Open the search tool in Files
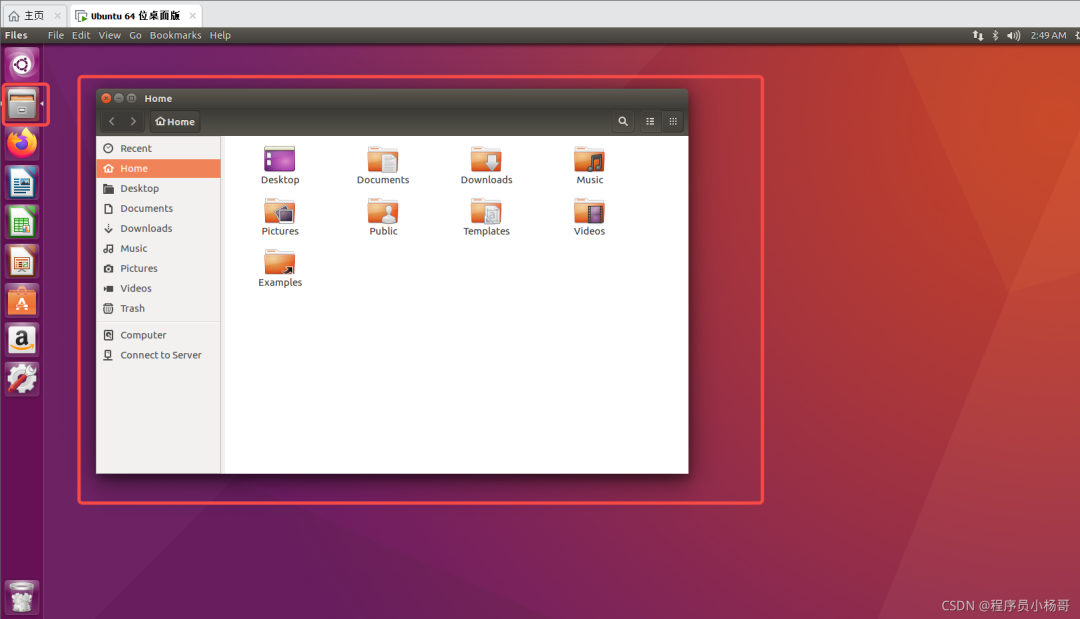 623,121
